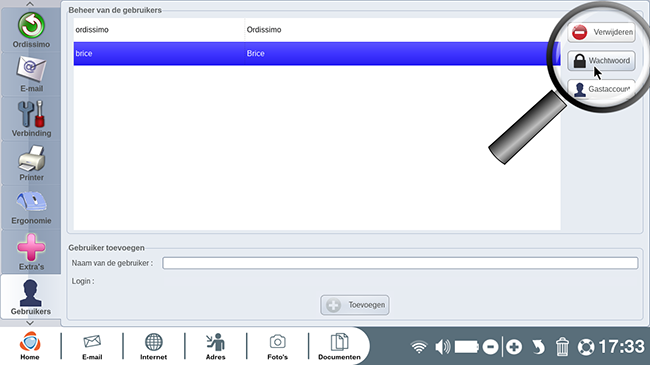This screenshot has width=650, height=365.
Task: Collapse the sidebar upward with the top chevron
Action: coord(30,4)
